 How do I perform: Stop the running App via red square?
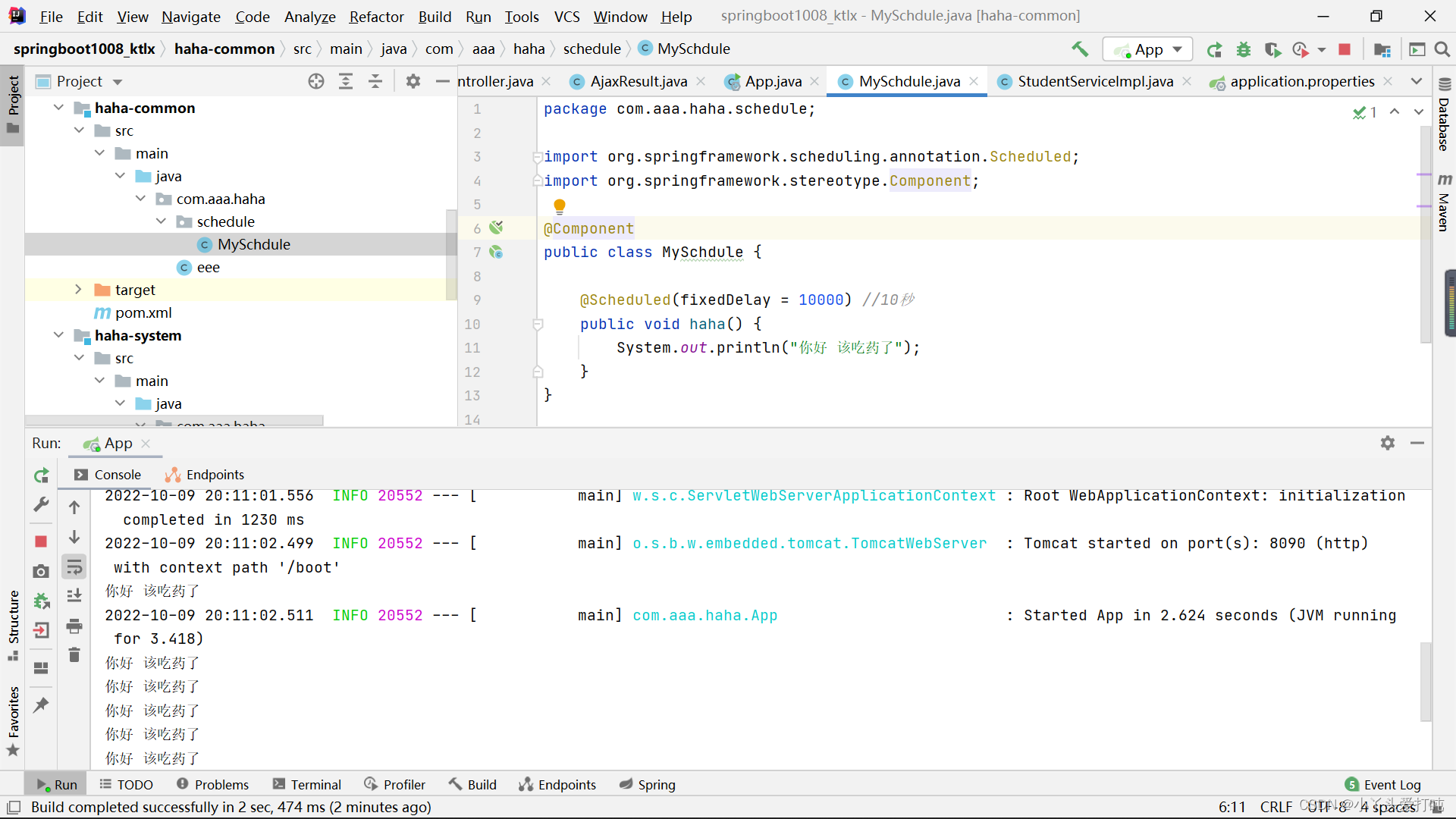1345,49
